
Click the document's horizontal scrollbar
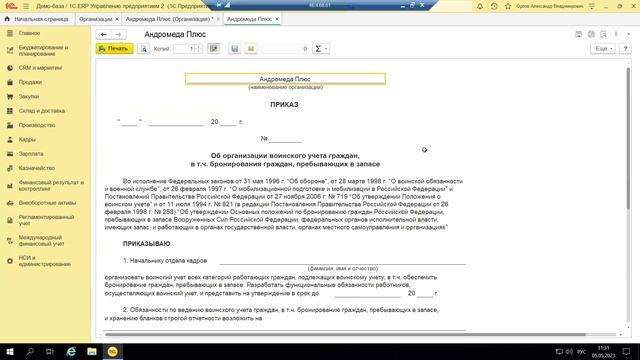[x=345, y=335]
